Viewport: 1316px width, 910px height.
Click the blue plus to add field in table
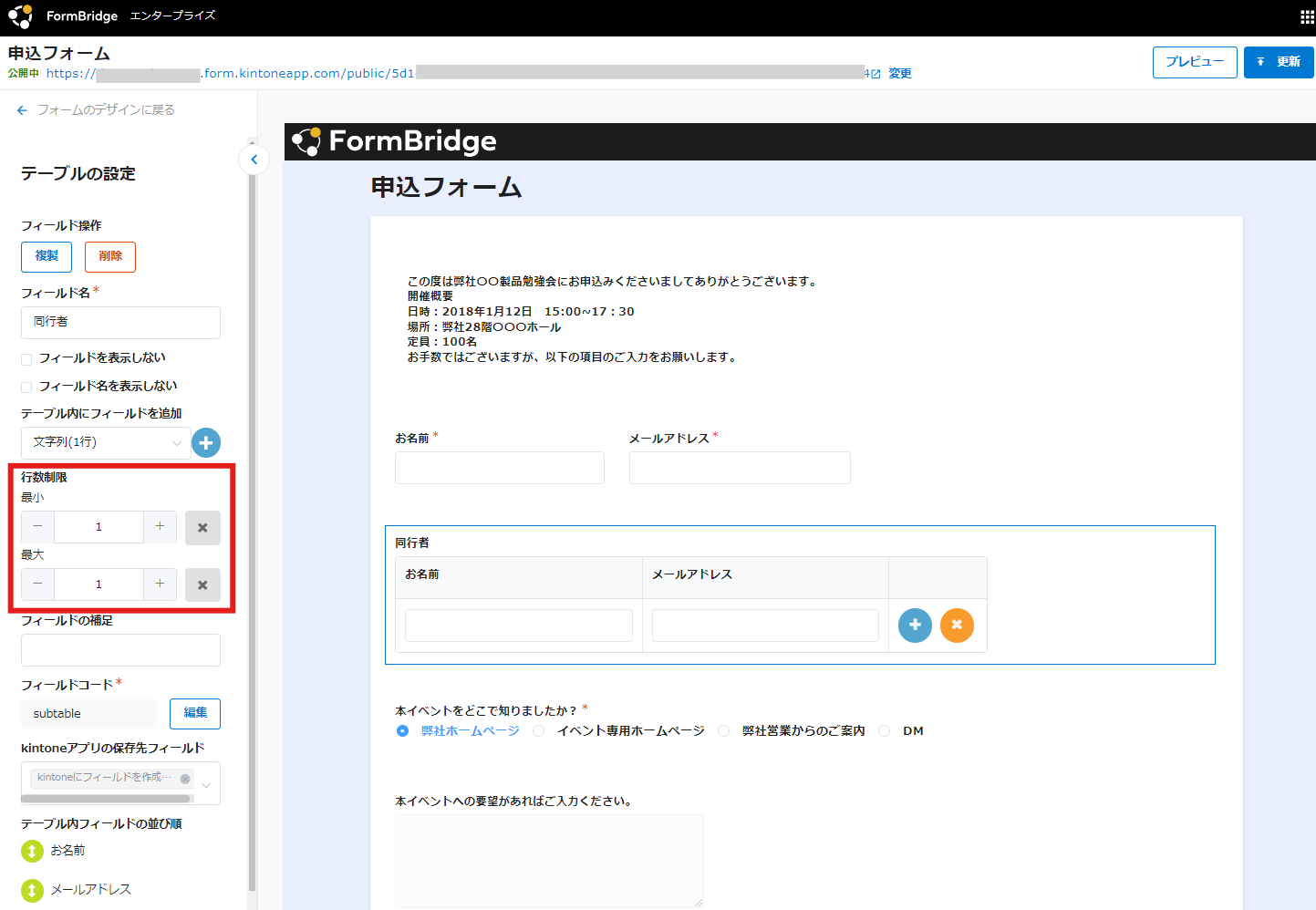pos(206,442)
